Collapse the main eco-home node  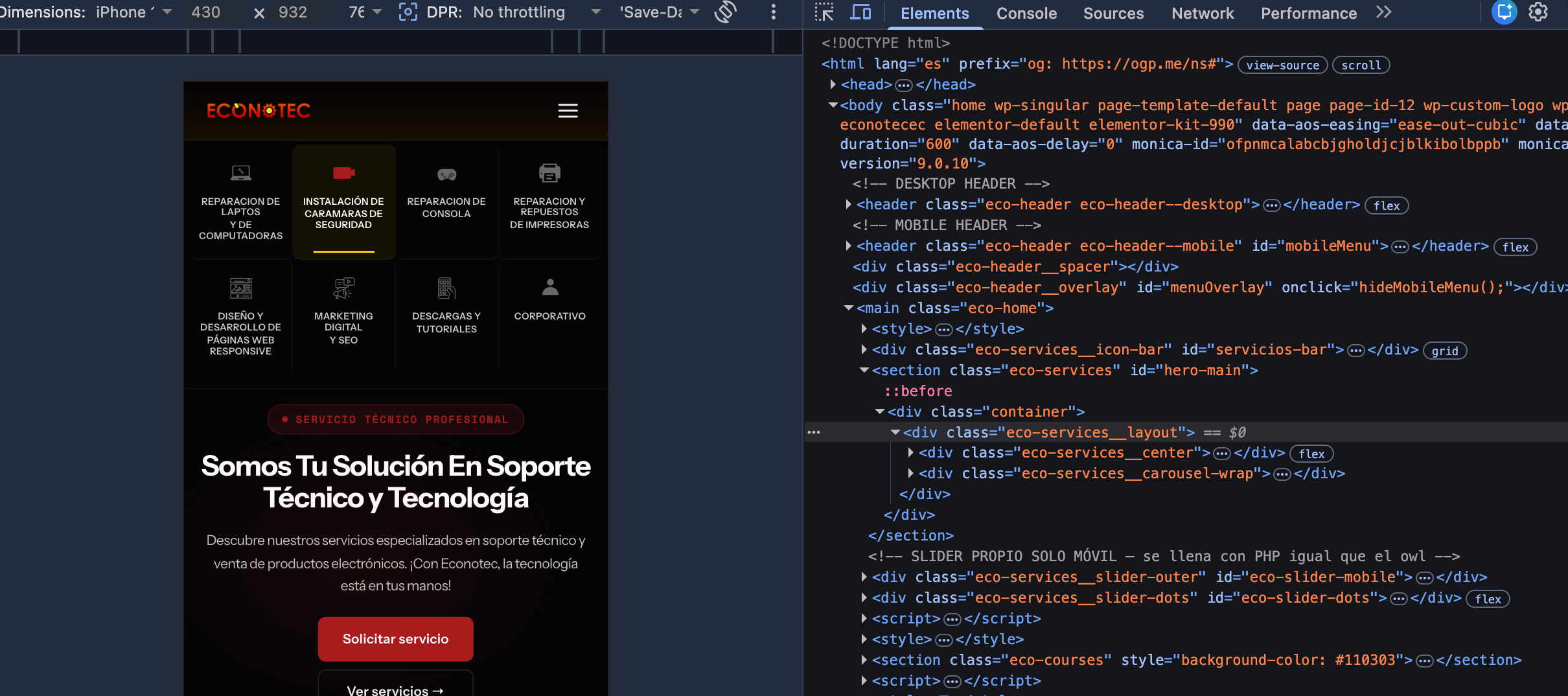click(x=848, y=308)
